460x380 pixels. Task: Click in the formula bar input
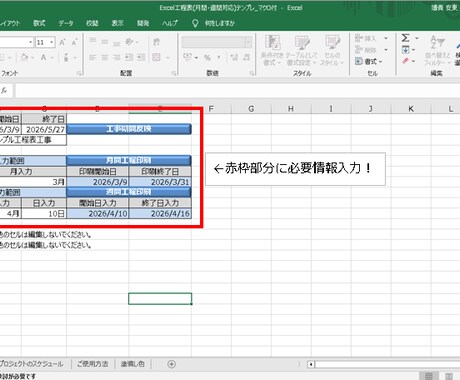[237, 90]
